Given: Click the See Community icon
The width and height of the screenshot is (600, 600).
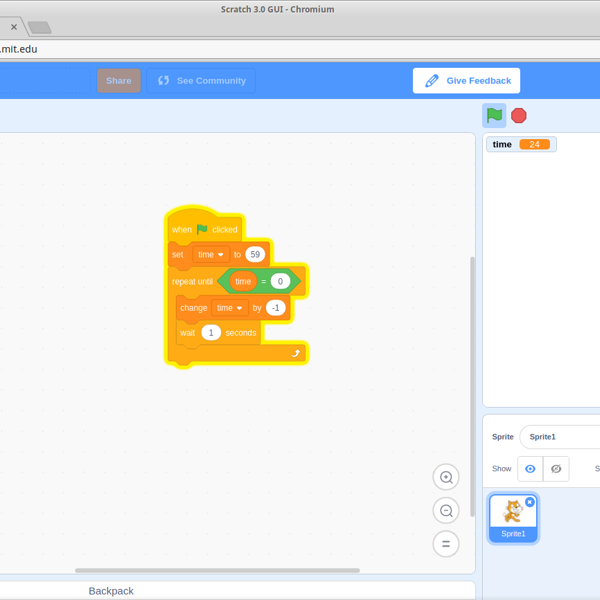Looking at the screenshot, I should click(164, 81).
